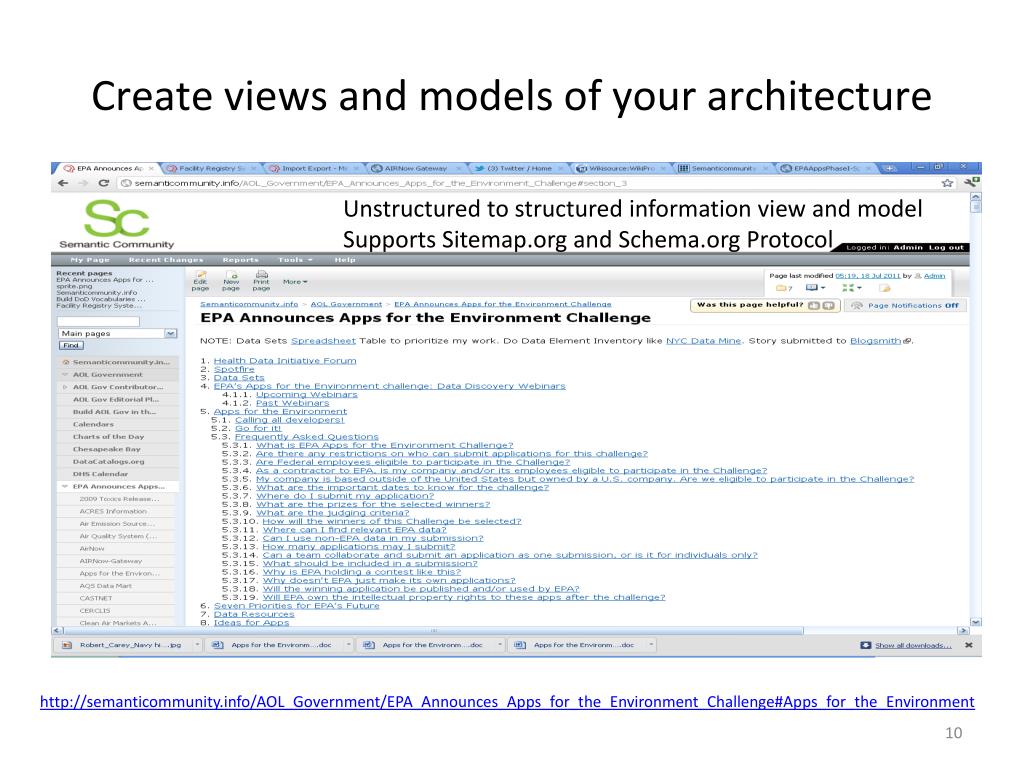1024x768 pixels.
Task: Switch to the Facility Registry tab
Action: point(209,168)
